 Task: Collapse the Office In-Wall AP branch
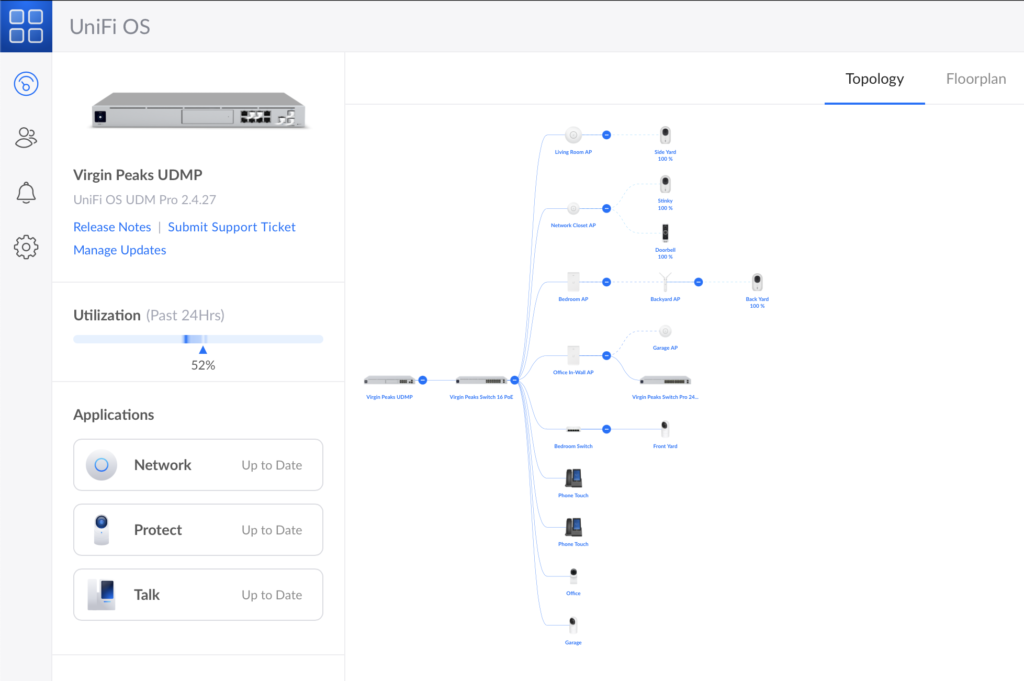pyautogui.click(x=607, y=356)
